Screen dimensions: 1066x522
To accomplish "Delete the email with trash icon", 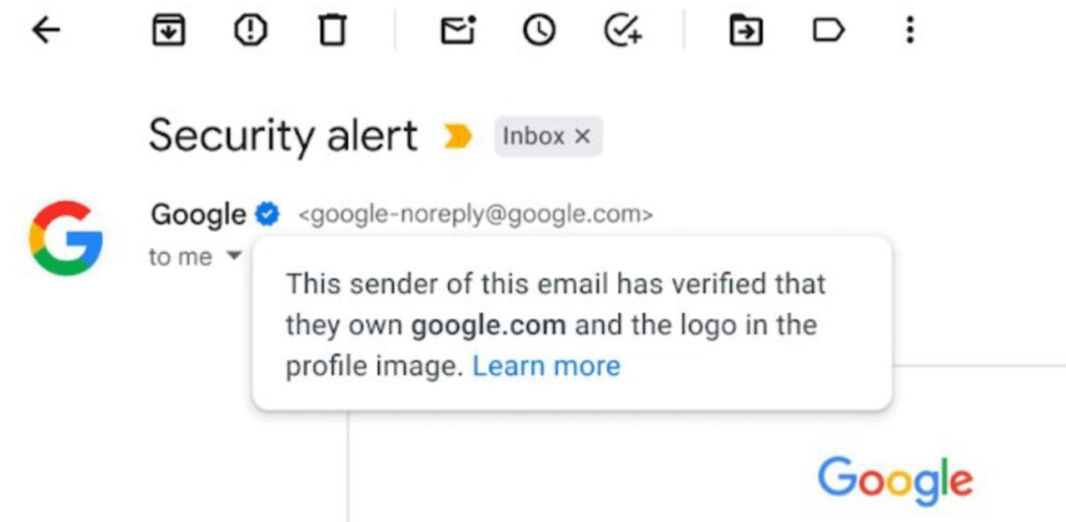I will (x=332, y=31).
